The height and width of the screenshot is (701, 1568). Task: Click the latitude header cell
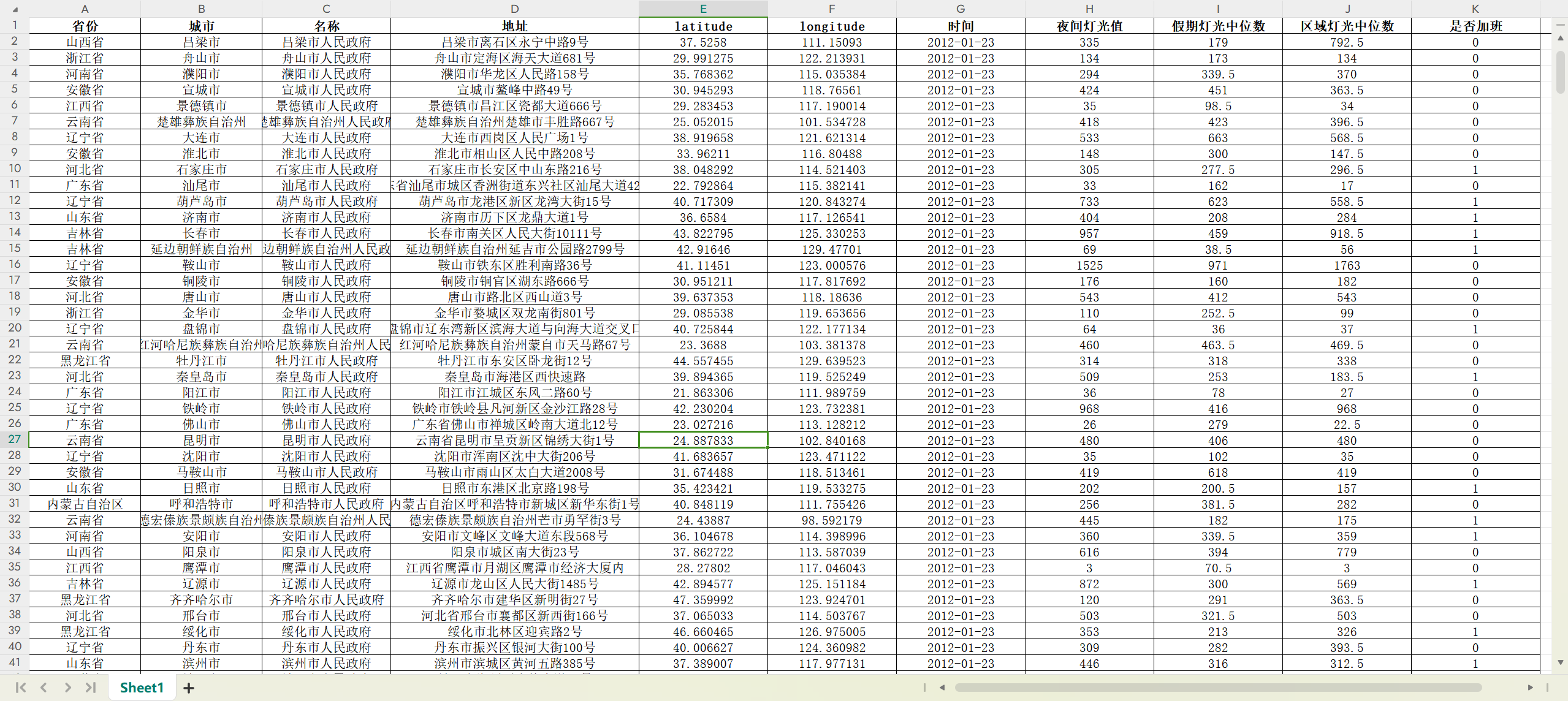click(x=703, y=26)
